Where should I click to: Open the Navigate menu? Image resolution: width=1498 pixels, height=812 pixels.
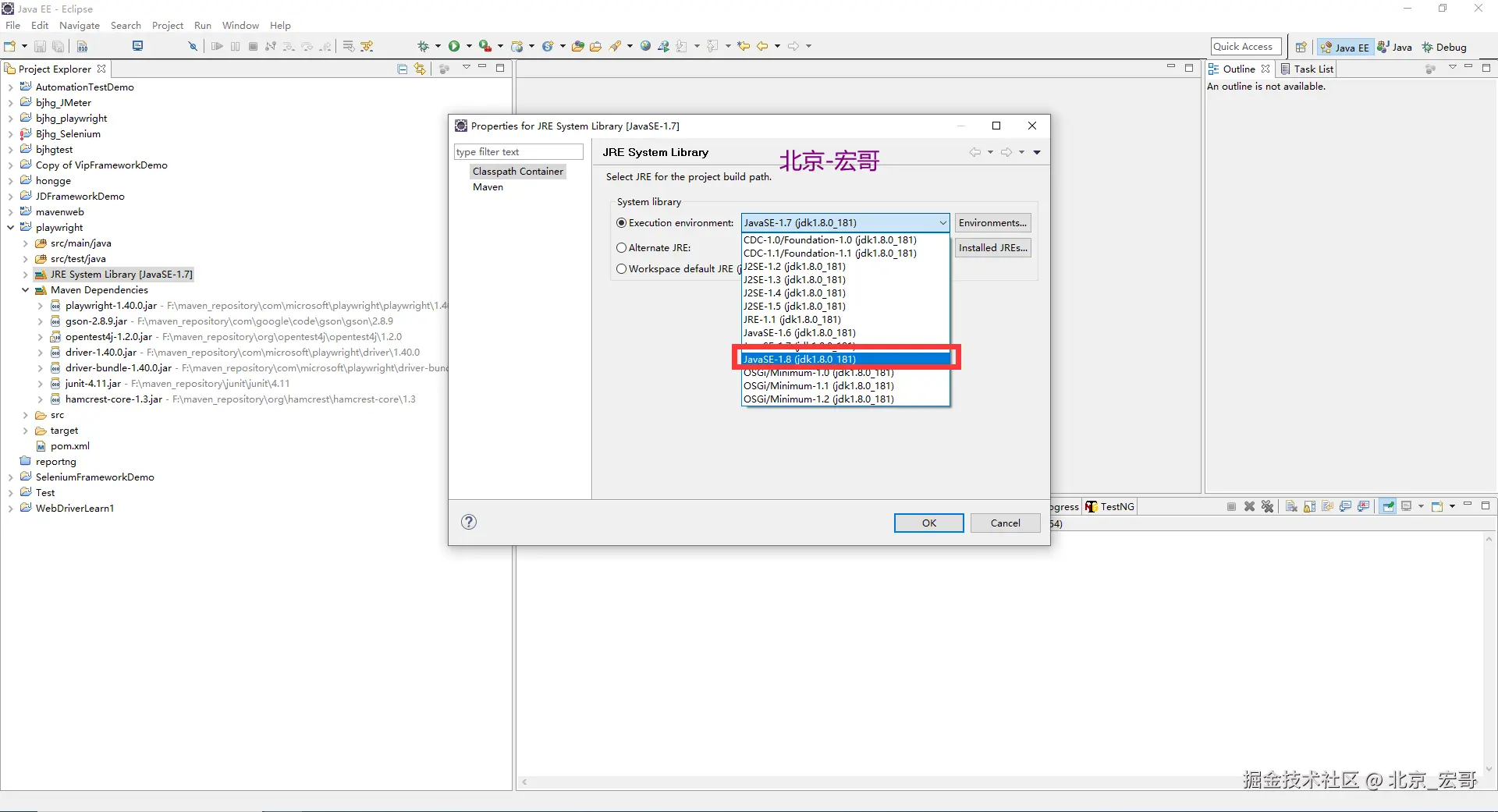pyautogui.click(x=80, y=25)
